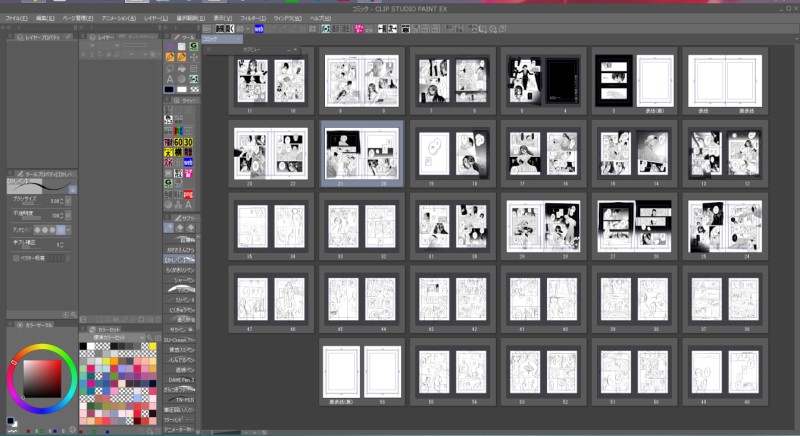800x436 pixels.
Task: Open the 編集(E) menu
Action: pos(45,18)
